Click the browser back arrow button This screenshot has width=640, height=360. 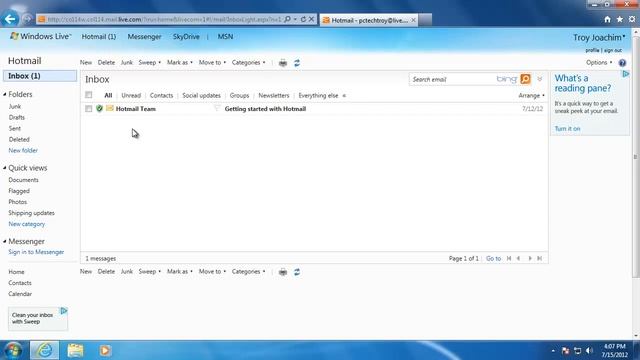click(x=10, y=19)
